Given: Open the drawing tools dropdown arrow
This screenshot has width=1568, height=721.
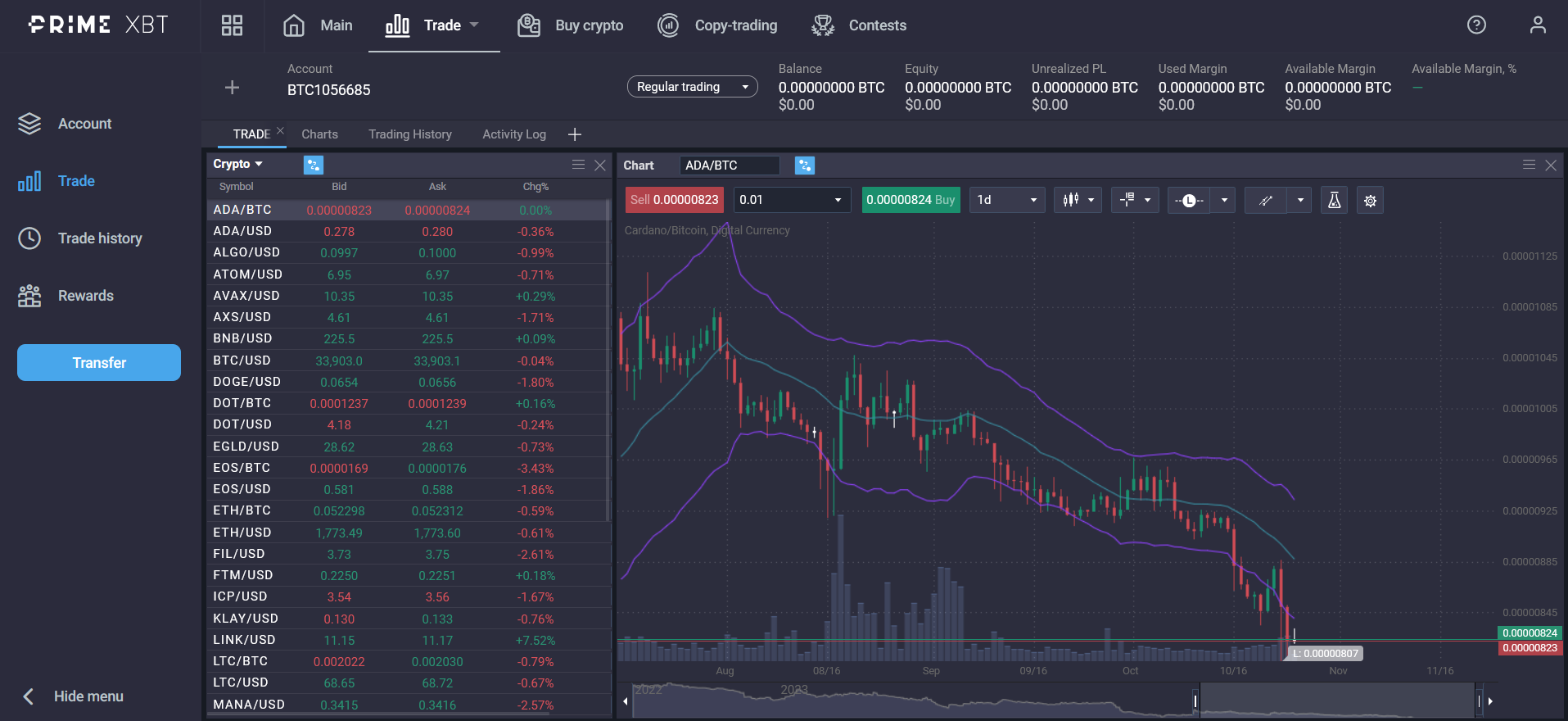Looking at the screenshot, I should [x=1300, y=200].
